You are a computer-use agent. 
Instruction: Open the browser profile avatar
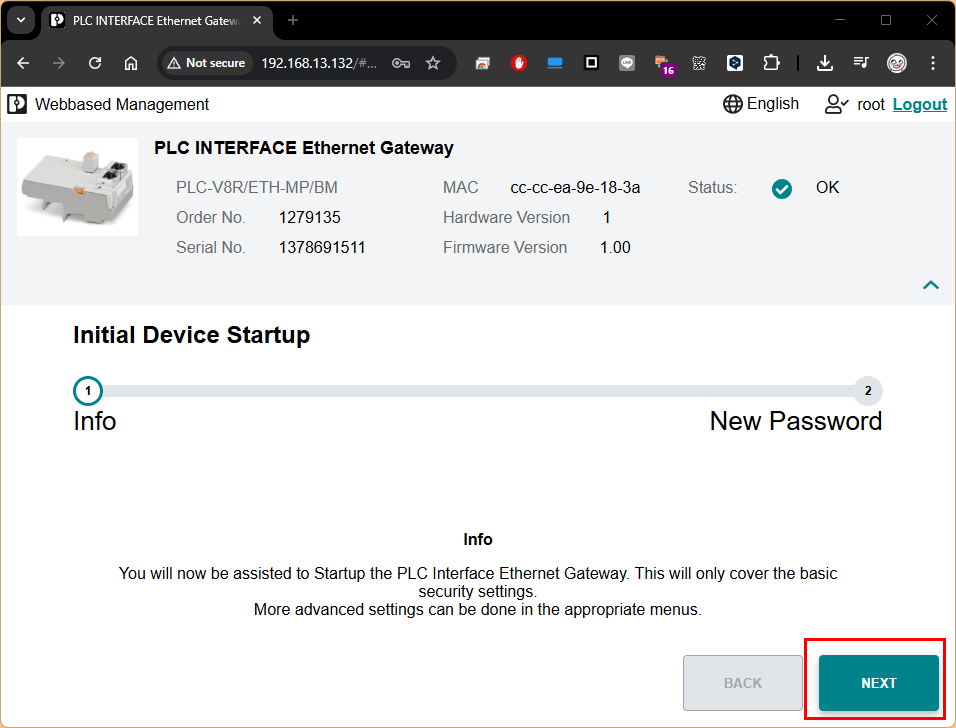[896, 63]
